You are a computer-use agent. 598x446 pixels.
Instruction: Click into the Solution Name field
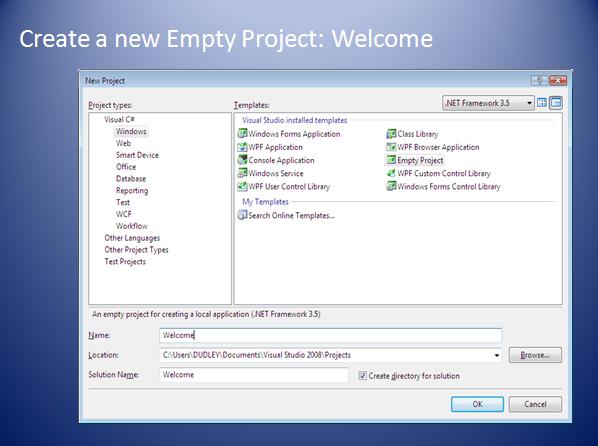pyautogui.click(x=254, y=375)
